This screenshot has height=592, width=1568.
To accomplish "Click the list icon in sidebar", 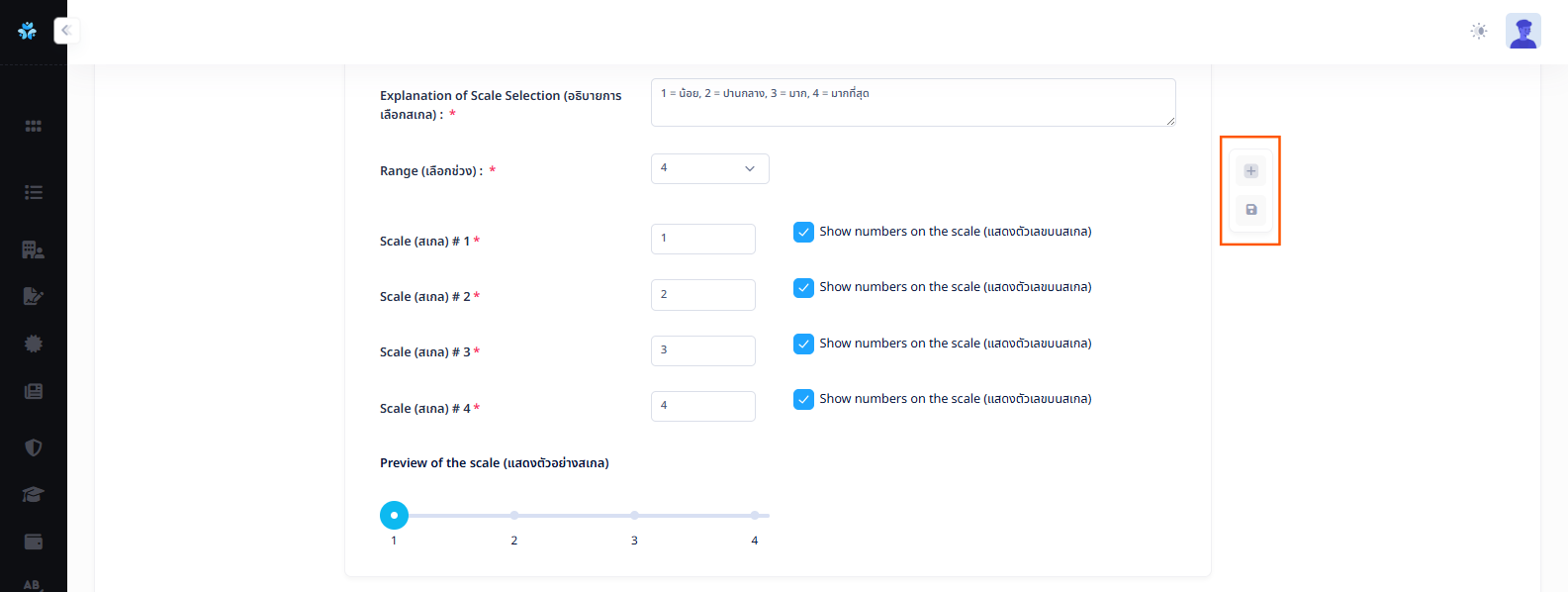I will (34, 193).
